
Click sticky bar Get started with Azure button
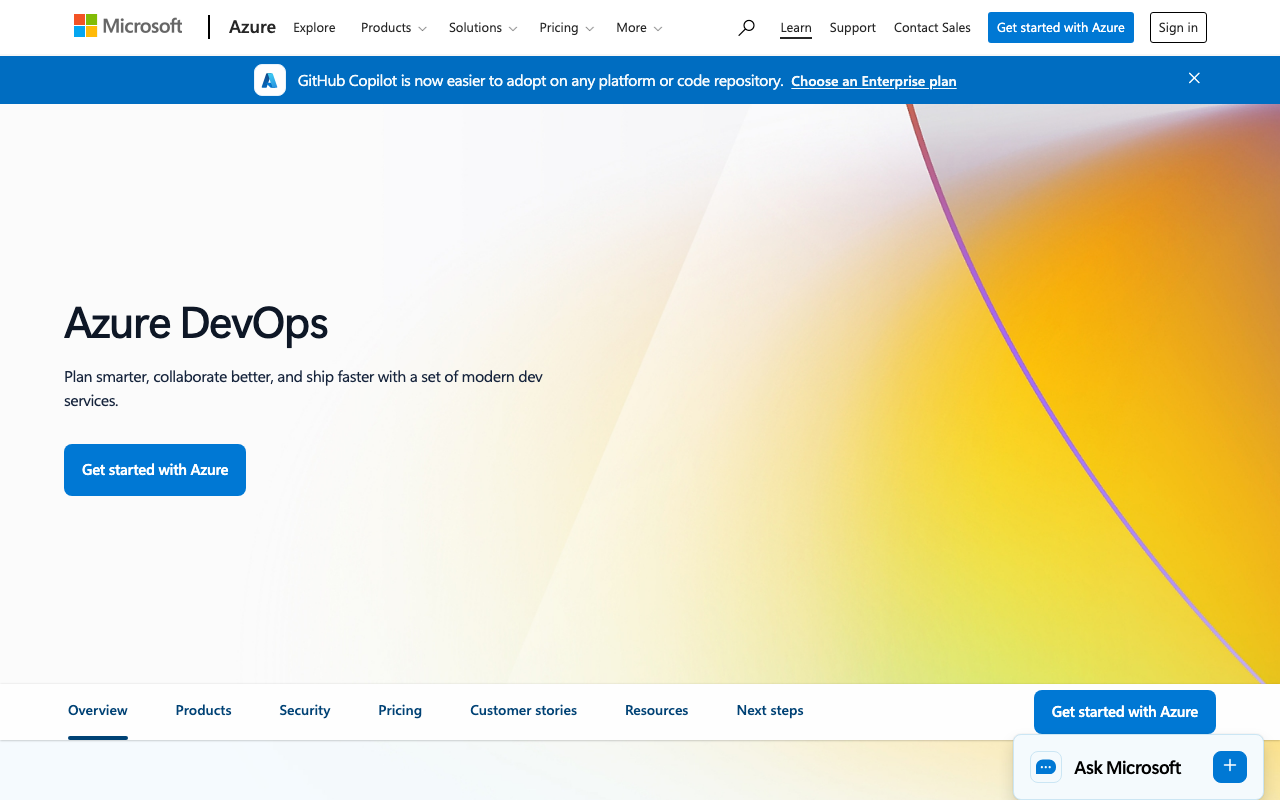(x=1125, y=712)
